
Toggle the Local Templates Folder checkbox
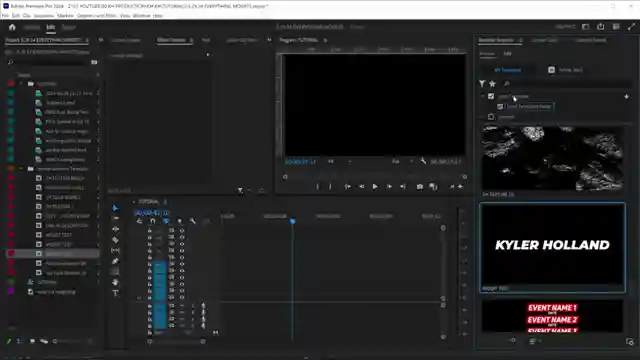click(x=500, y=107)
